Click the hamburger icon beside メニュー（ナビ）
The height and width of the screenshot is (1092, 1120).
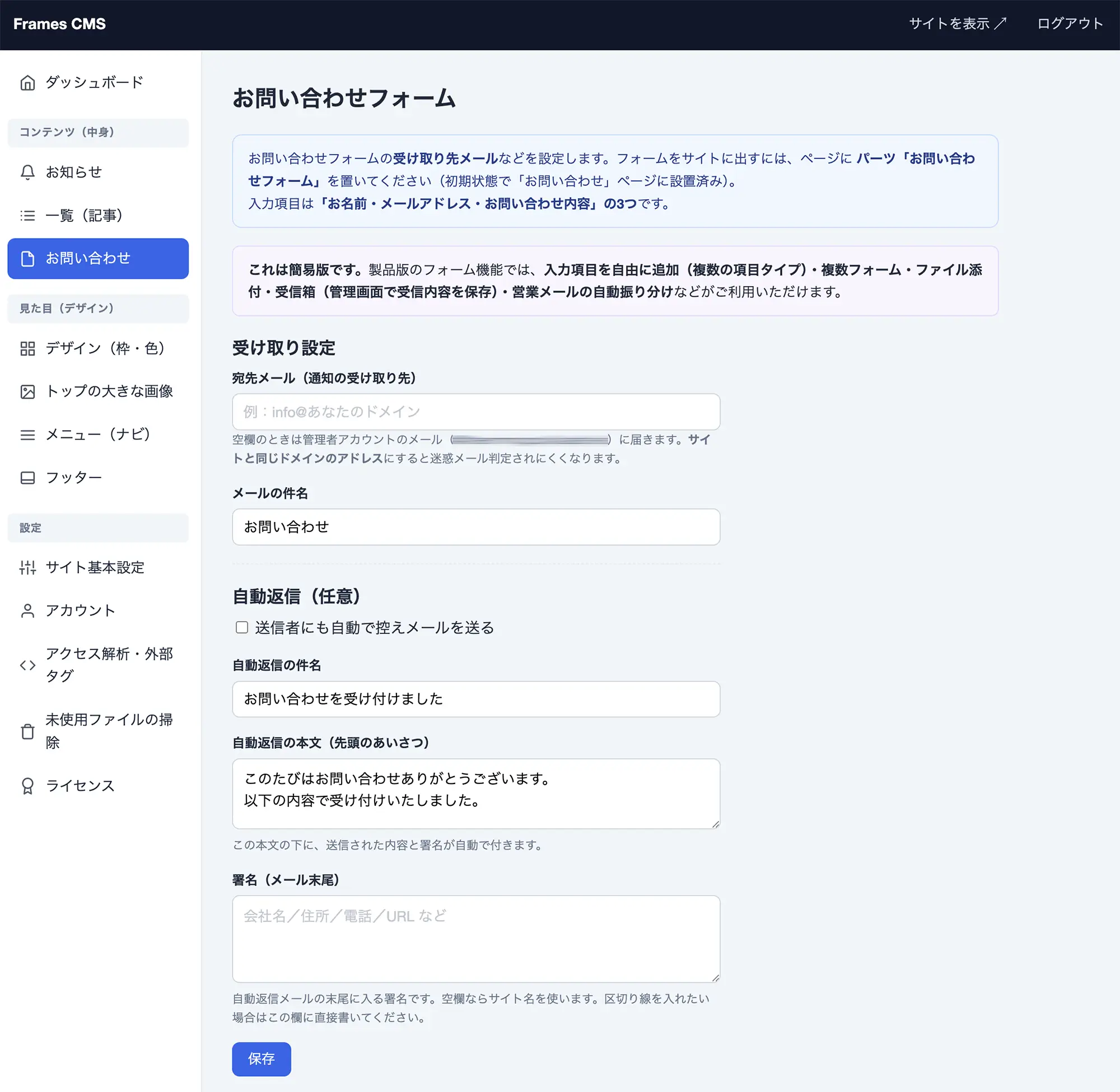(x=27, y=435)
